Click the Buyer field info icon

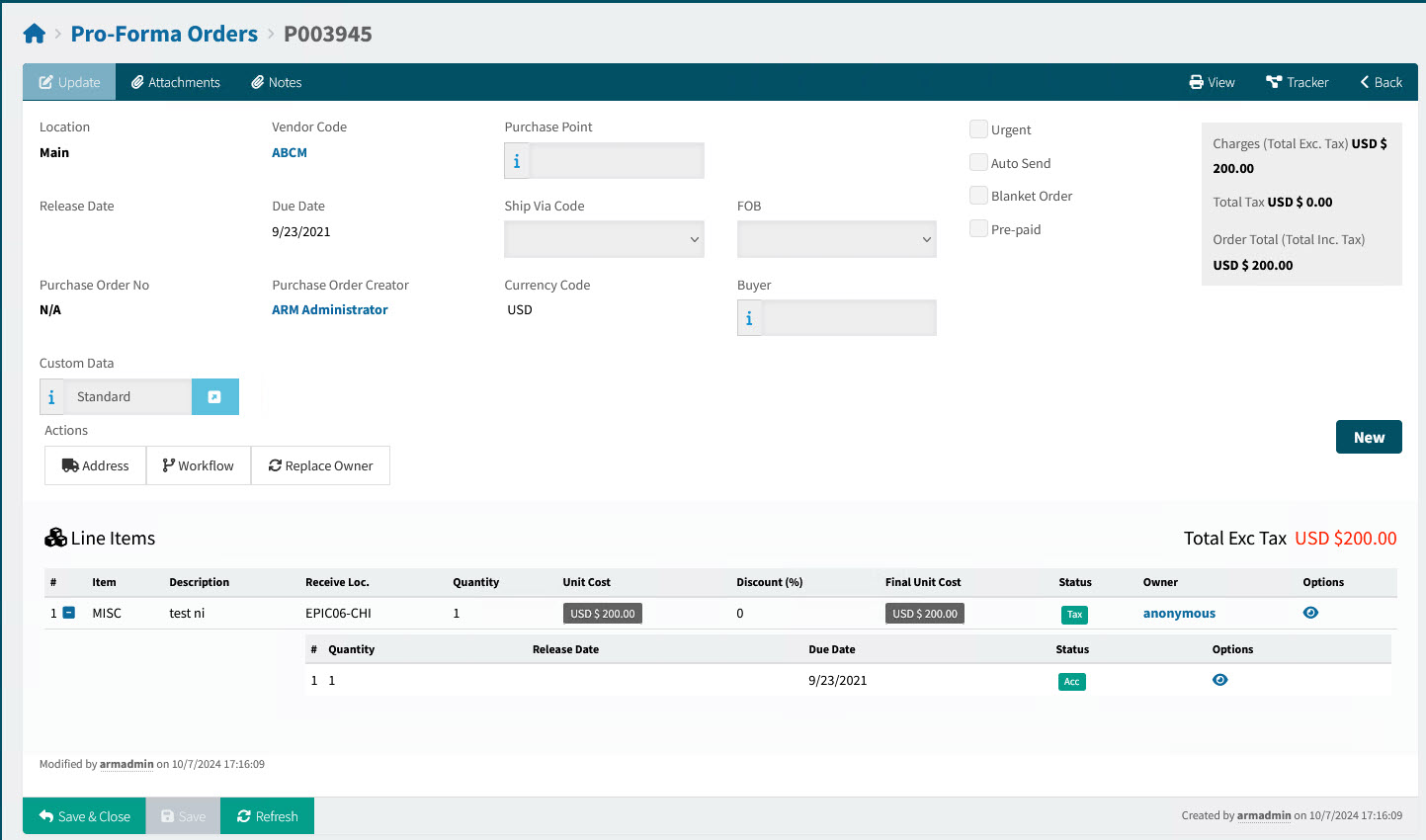[749, 318]
